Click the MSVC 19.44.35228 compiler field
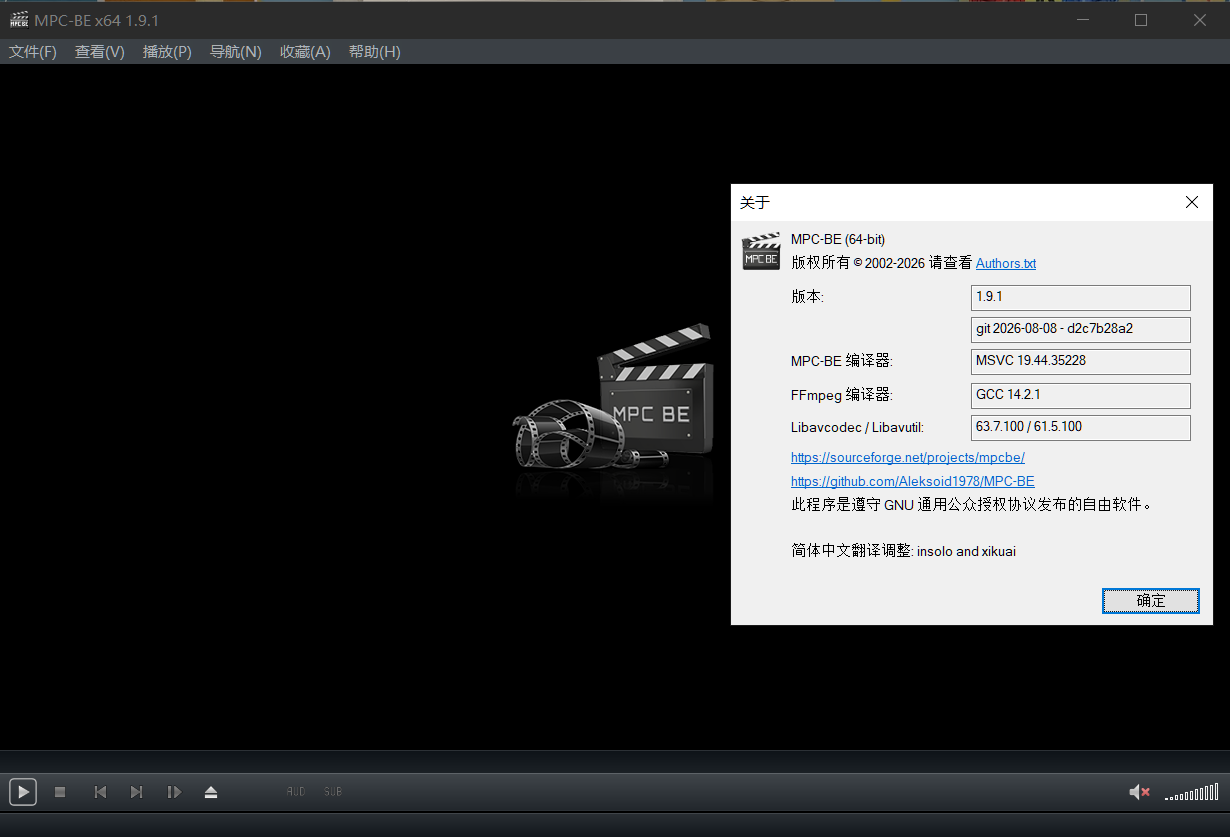The height and width of the screenshot is (837, 1230). 1081,362
